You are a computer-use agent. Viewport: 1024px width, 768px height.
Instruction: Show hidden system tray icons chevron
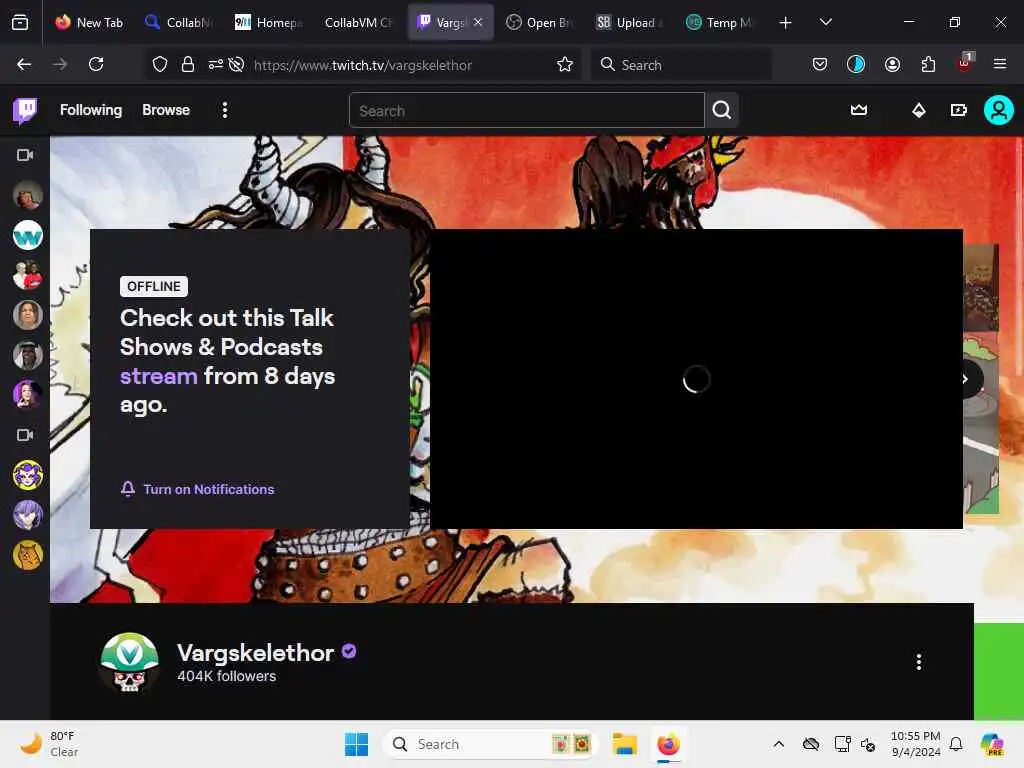click(x=778, y=744)
